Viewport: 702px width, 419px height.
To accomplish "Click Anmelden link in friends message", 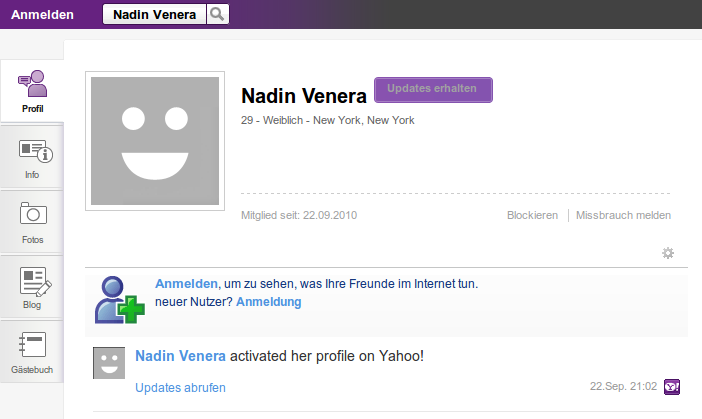I will pyautogui.click(x=186, y=284).
